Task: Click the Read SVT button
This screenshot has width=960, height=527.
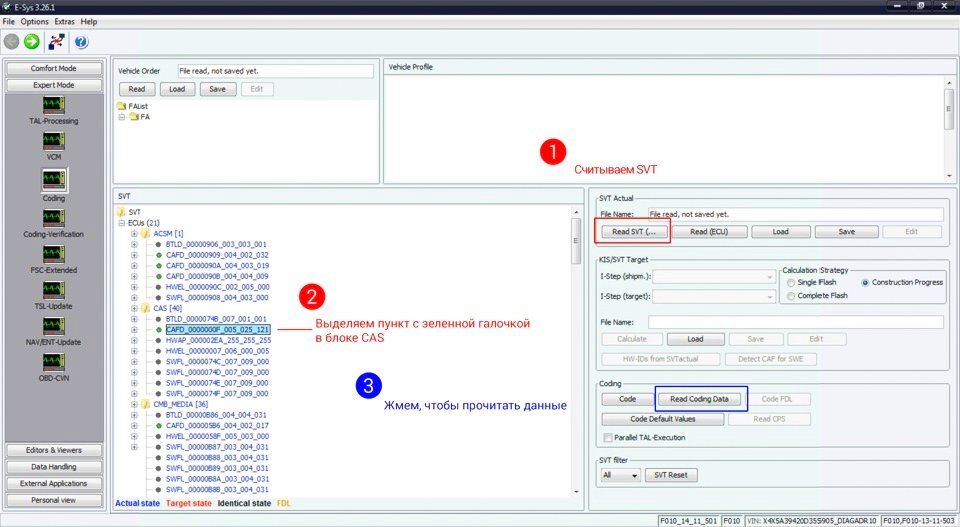Action: (x=634, y=232)
